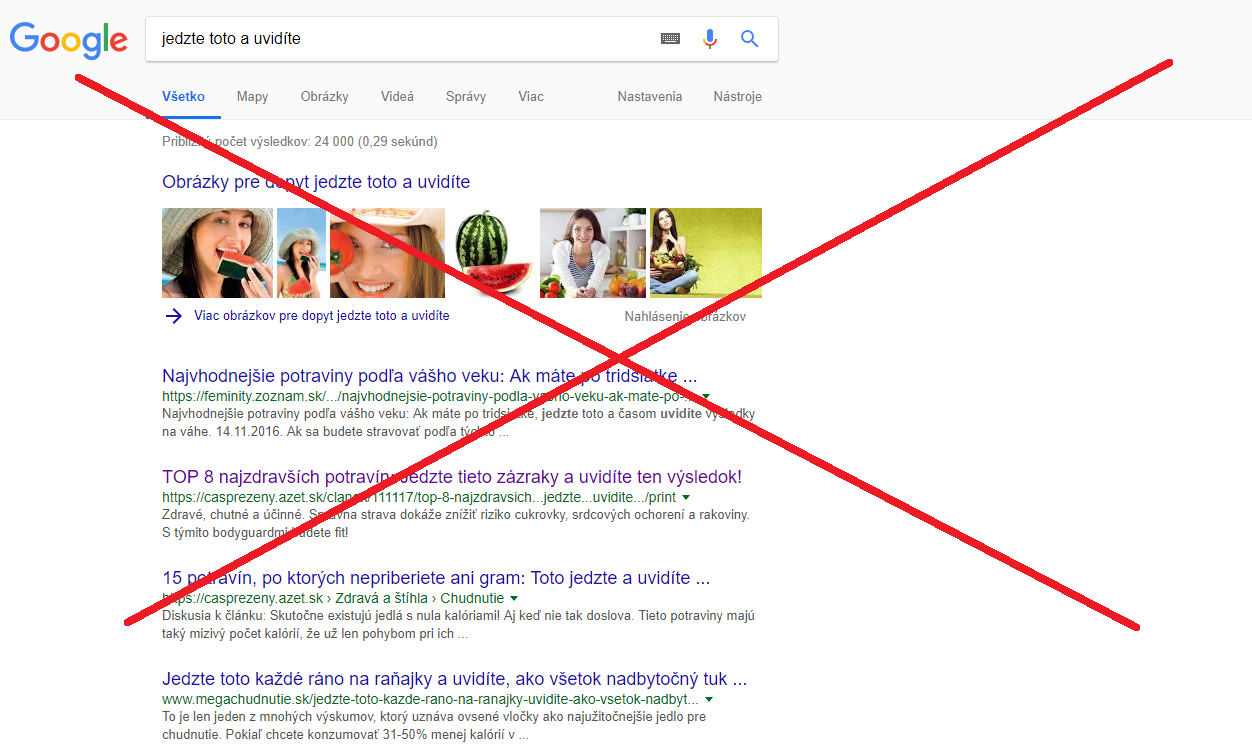Click Viac obrázkov pre dopyt link
This screenshot has height=751, width=1252.
coord(322,316)
